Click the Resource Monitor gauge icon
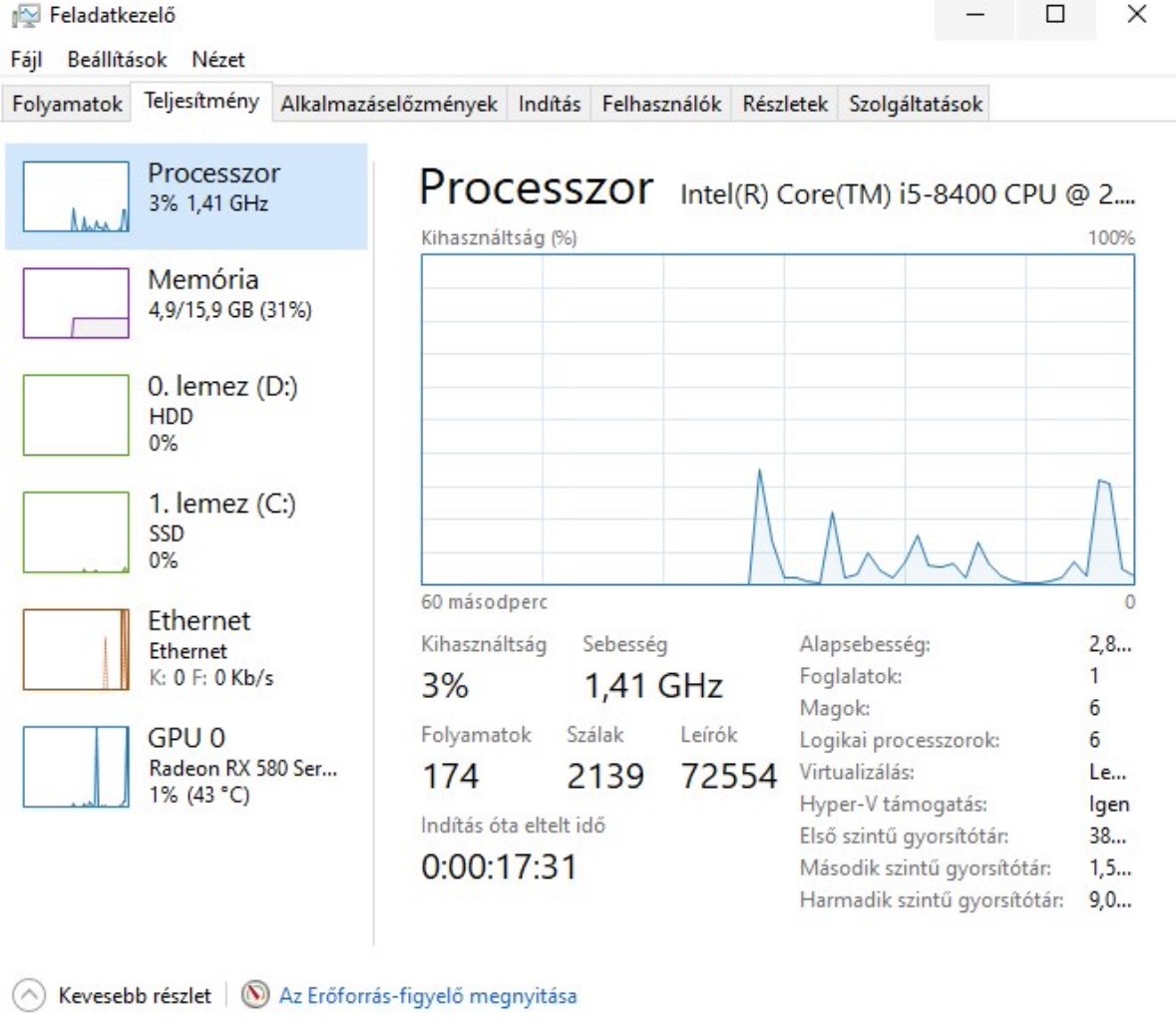The image size is (1176, 1025). 256,995
